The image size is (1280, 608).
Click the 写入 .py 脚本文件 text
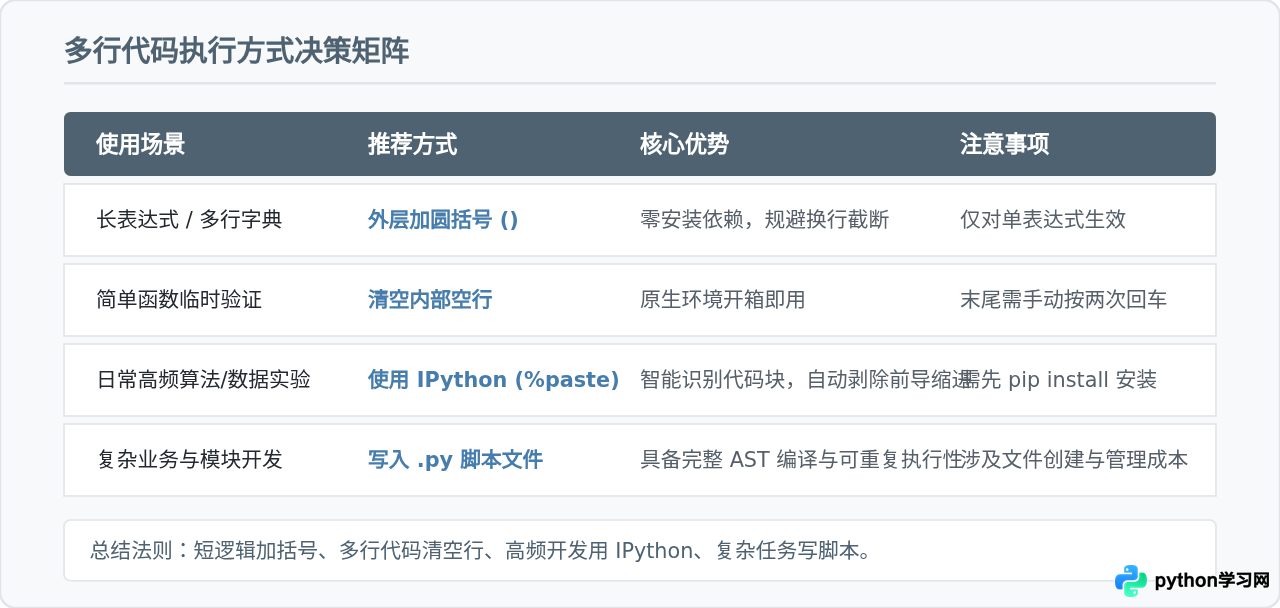[x=456, y=459]
